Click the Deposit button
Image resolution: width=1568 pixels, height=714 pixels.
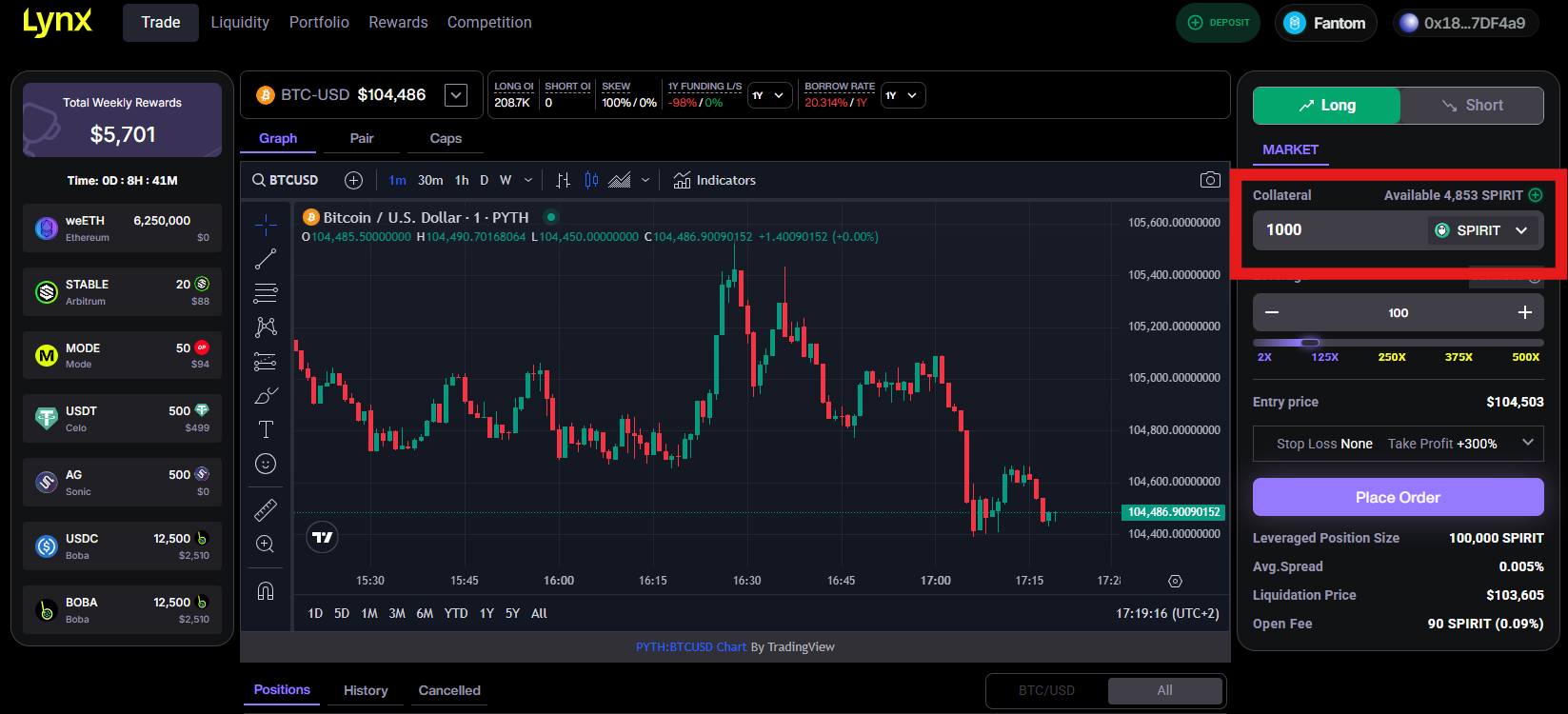[x=1219, y=23]
